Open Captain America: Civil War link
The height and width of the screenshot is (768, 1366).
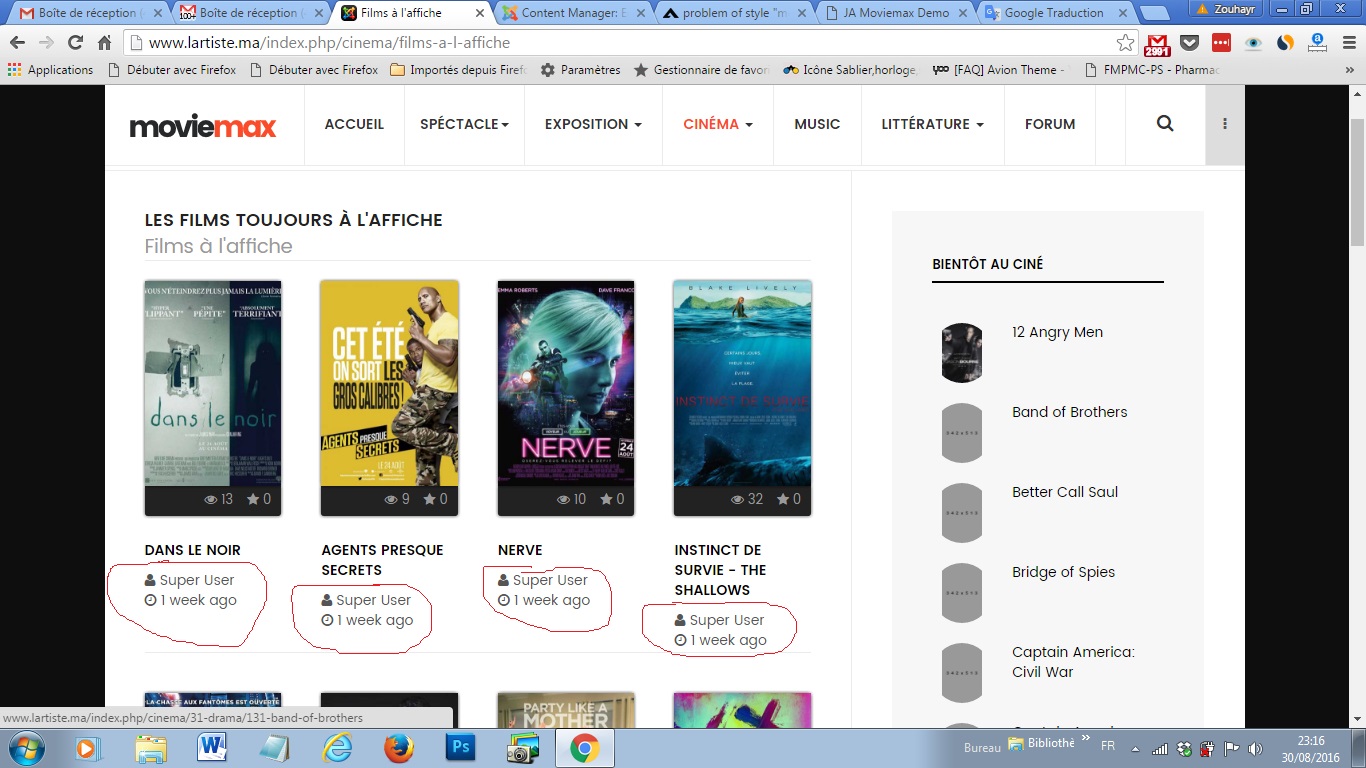pyautogui.click(x=1073, y=662)
